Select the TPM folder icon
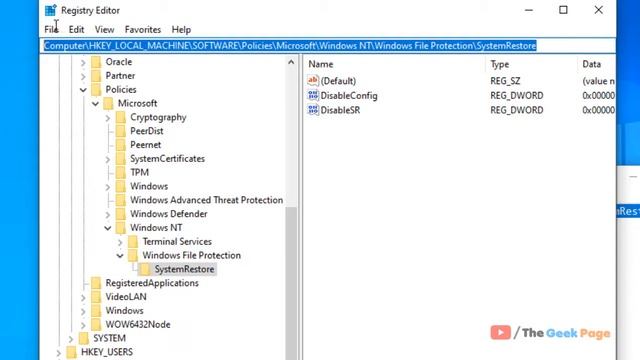 pos(120,173)
